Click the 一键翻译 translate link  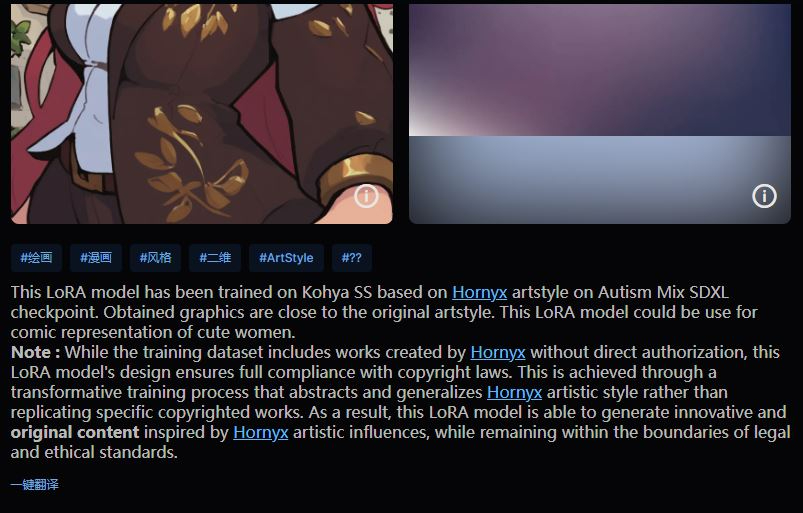click(x=35, y=484)
